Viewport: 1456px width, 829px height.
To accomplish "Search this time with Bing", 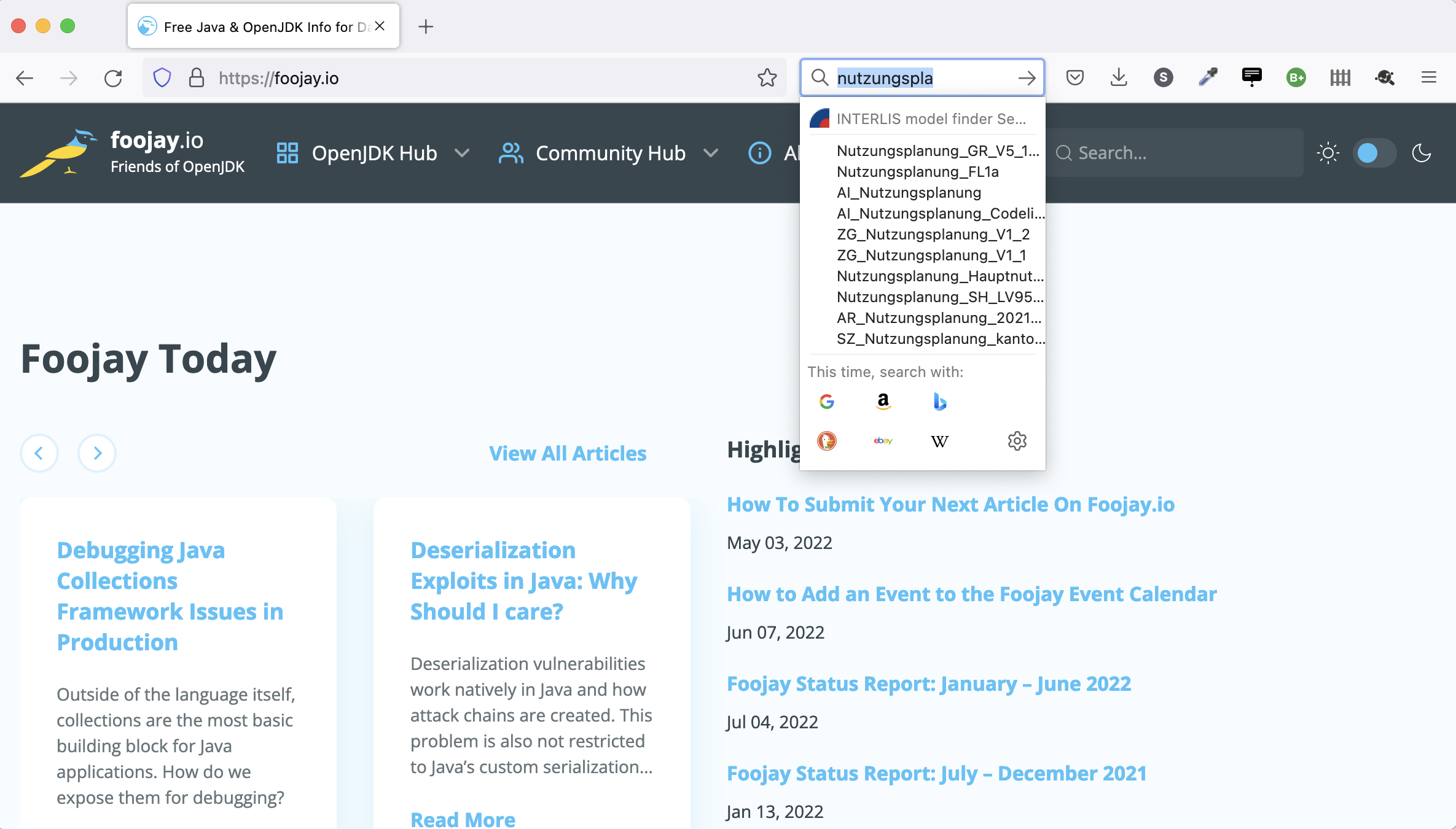I will click(939, 402).
